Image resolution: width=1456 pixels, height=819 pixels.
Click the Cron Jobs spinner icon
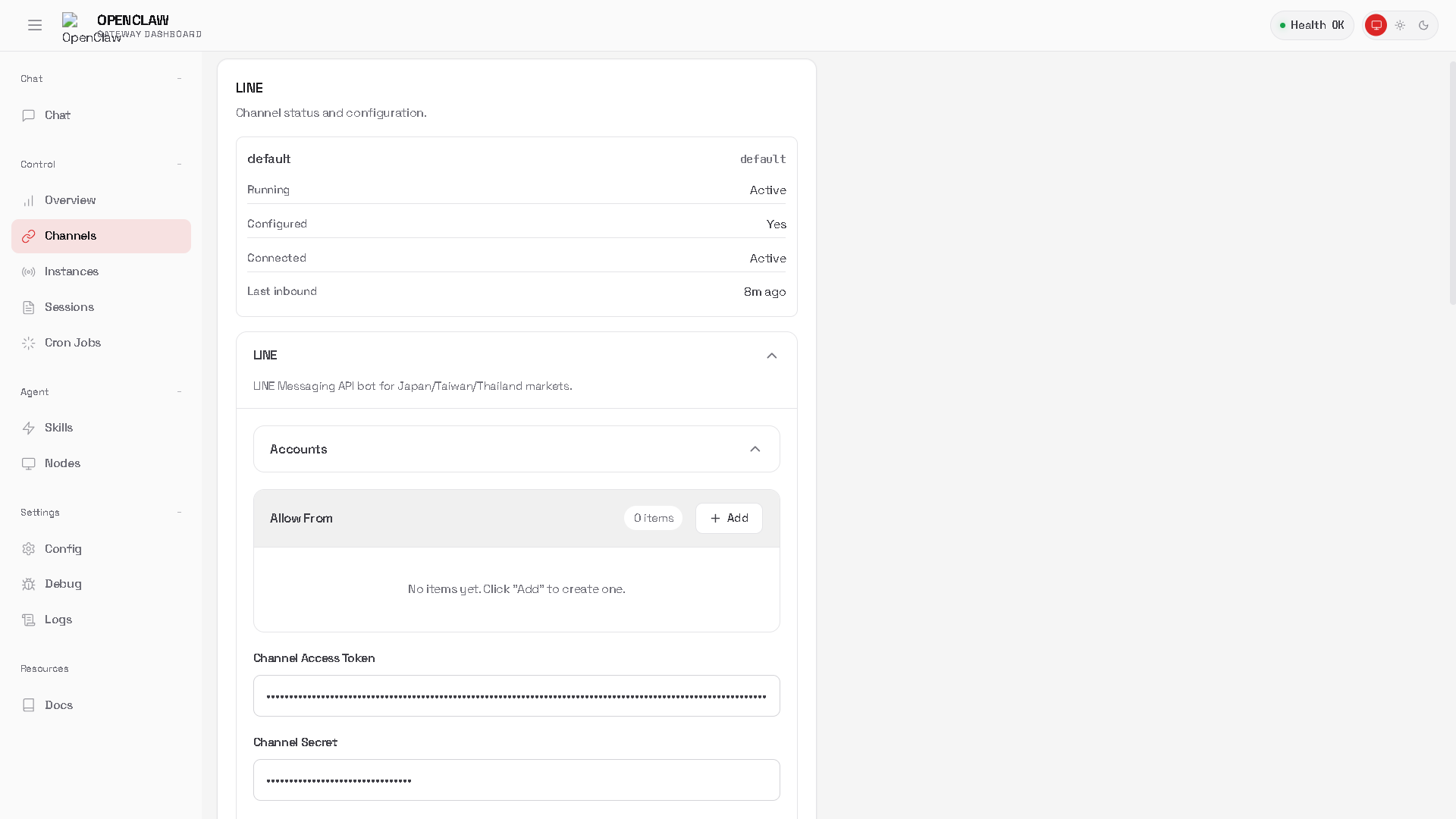29,343
